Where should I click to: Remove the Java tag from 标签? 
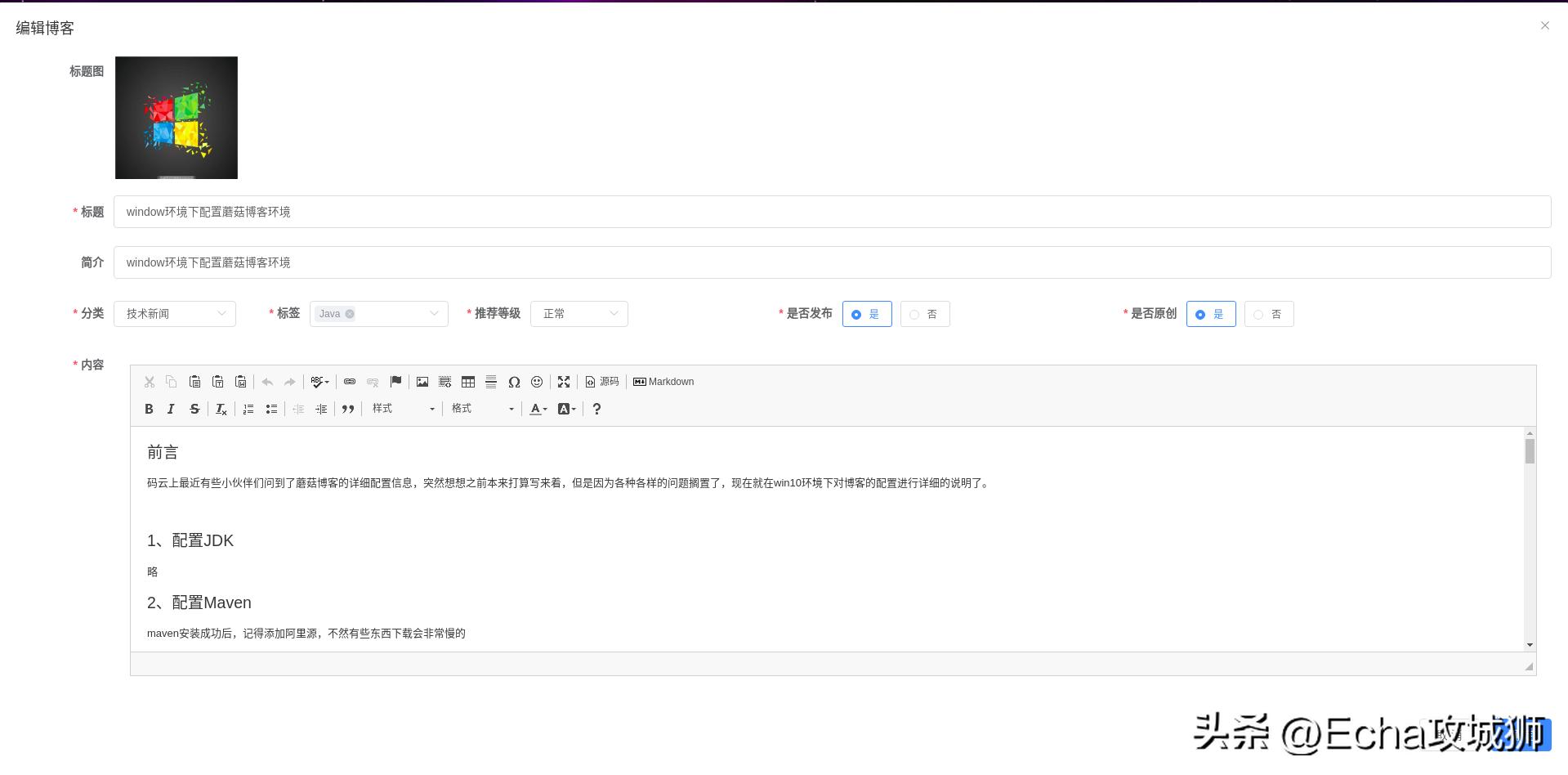tap(350, 313)
